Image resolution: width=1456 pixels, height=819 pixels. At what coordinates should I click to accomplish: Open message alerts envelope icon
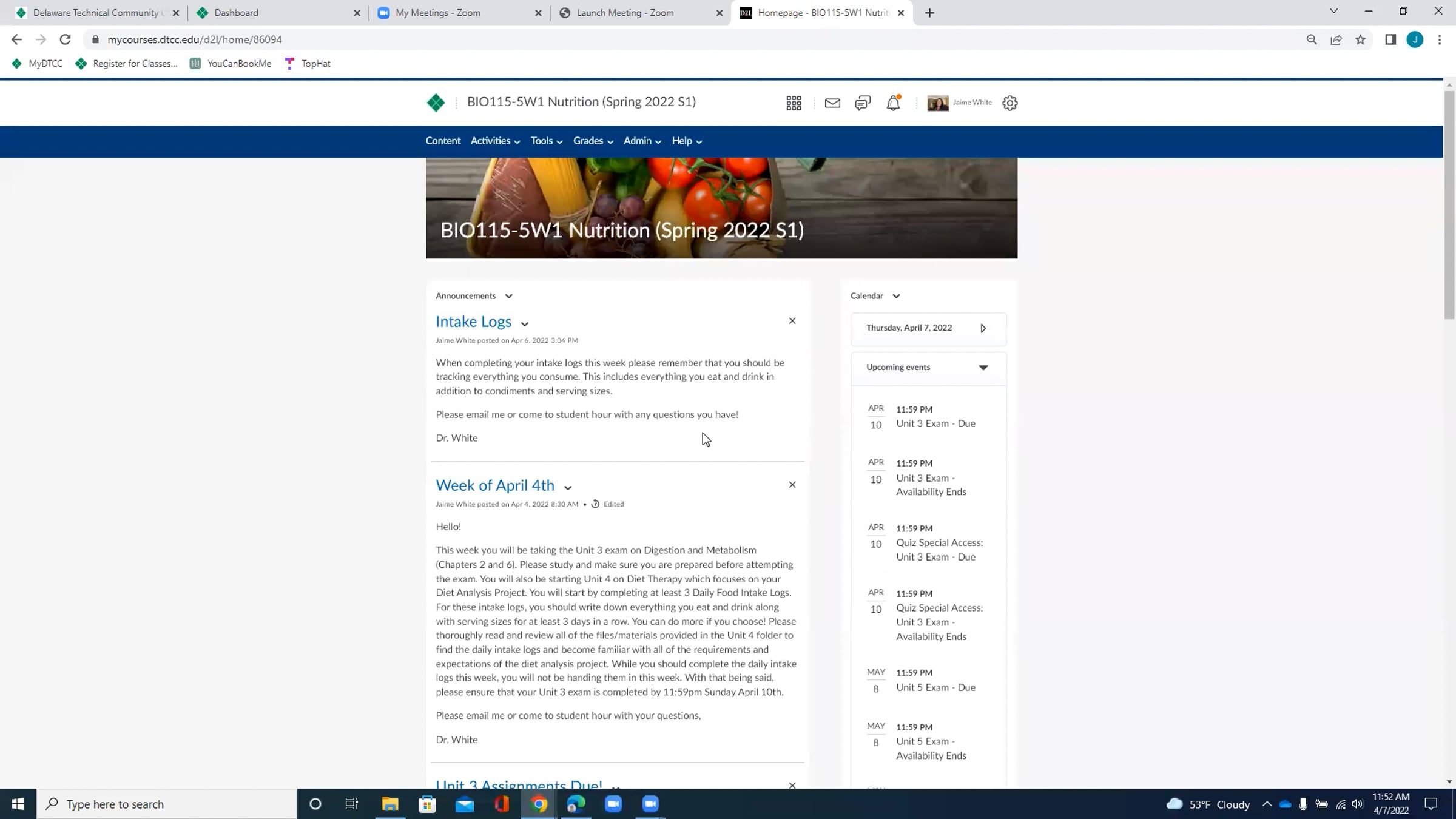(x=832, y=103)
